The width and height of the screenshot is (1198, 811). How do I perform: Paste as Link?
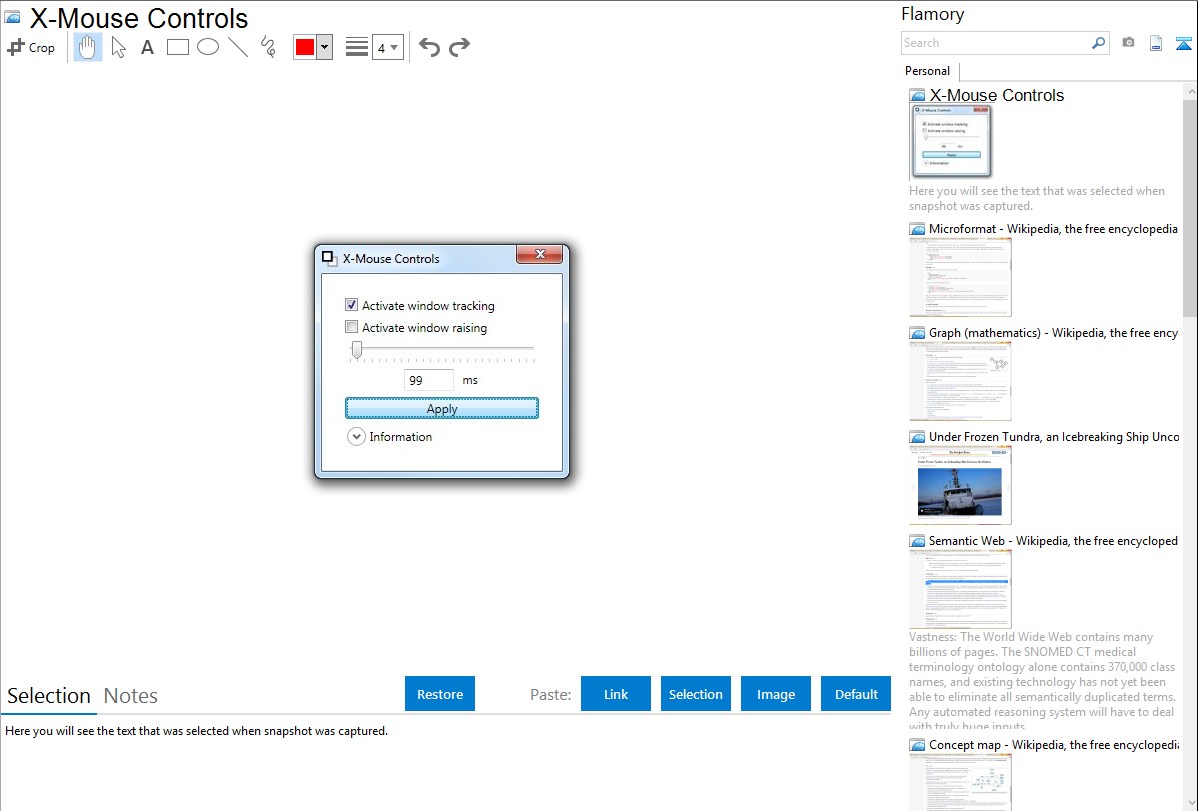[616, 694]
